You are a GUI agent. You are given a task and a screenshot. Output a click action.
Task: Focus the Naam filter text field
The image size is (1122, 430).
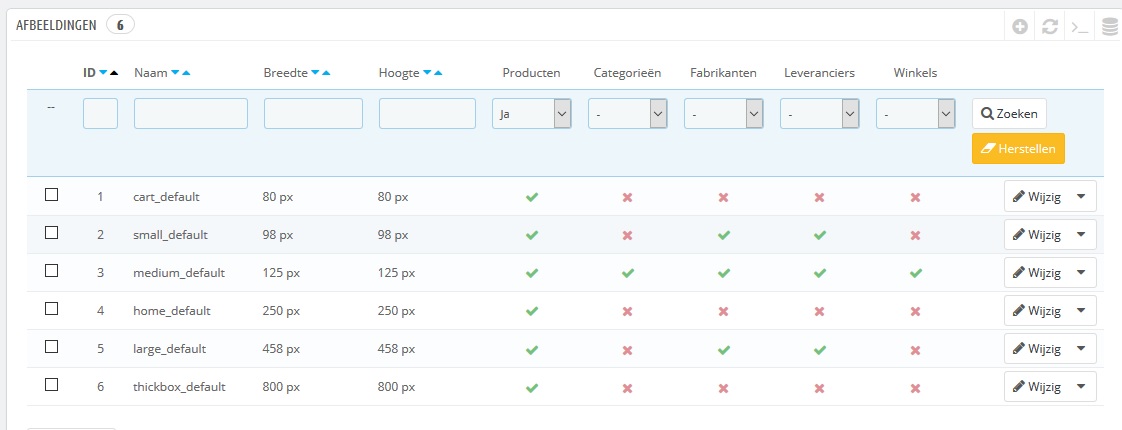(190, 114)
